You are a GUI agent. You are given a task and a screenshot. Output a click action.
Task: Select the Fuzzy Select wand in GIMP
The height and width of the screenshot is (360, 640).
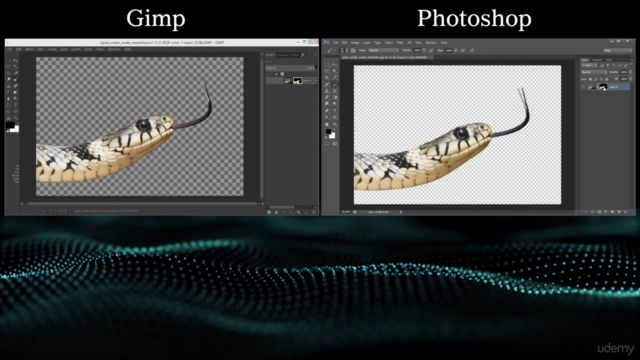15,66
